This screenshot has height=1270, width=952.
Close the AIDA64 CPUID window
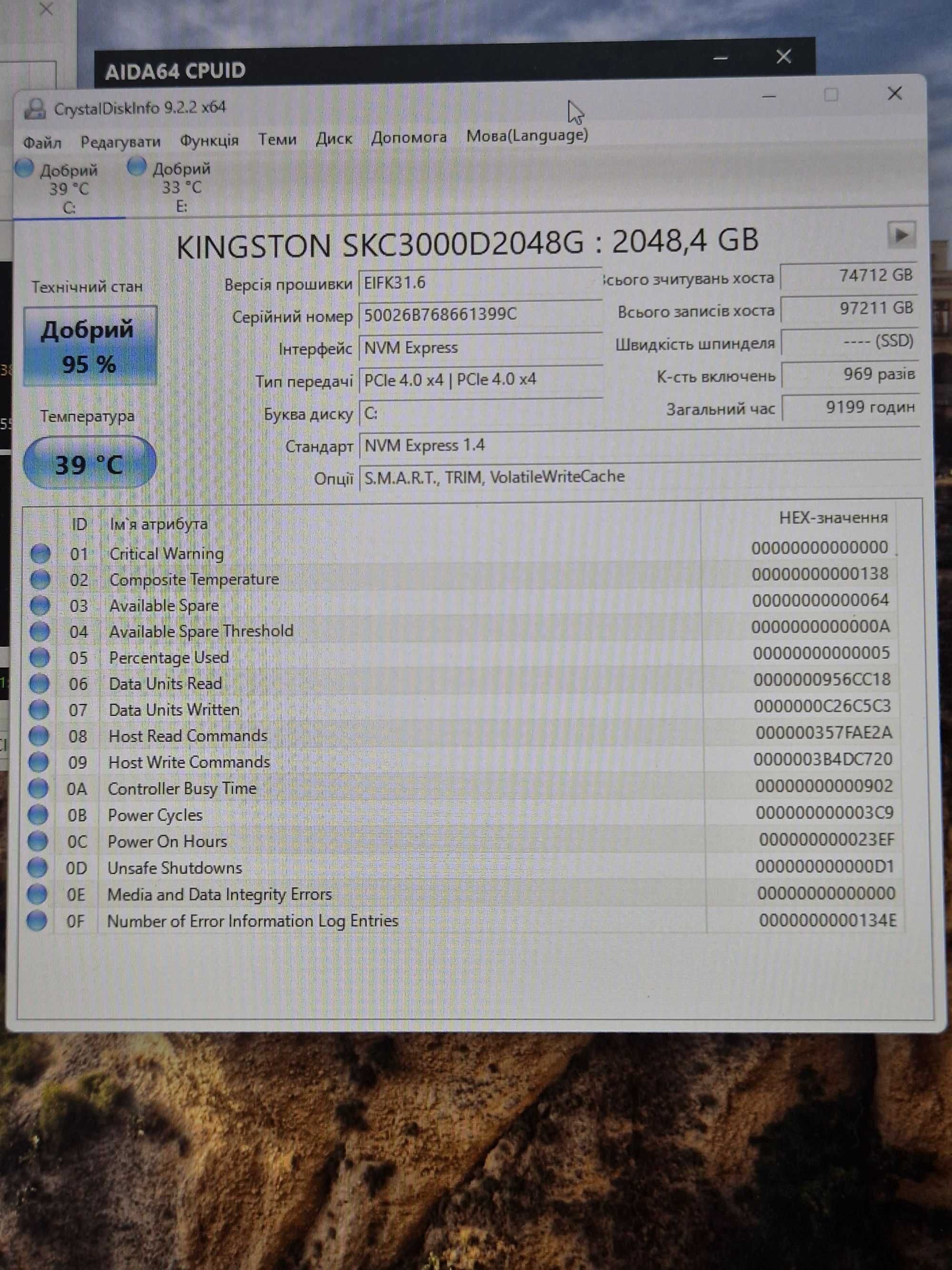783,56
